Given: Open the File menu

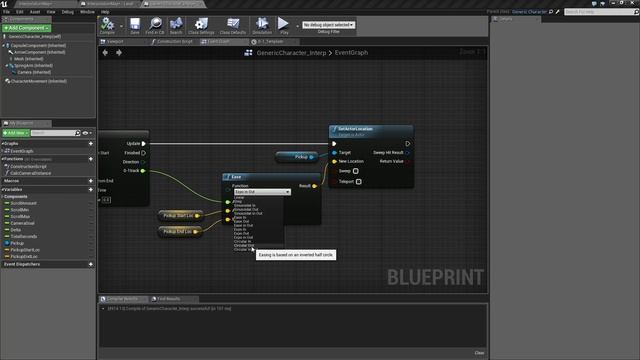Looking at the screenshot, I should (x=7, y=12).
